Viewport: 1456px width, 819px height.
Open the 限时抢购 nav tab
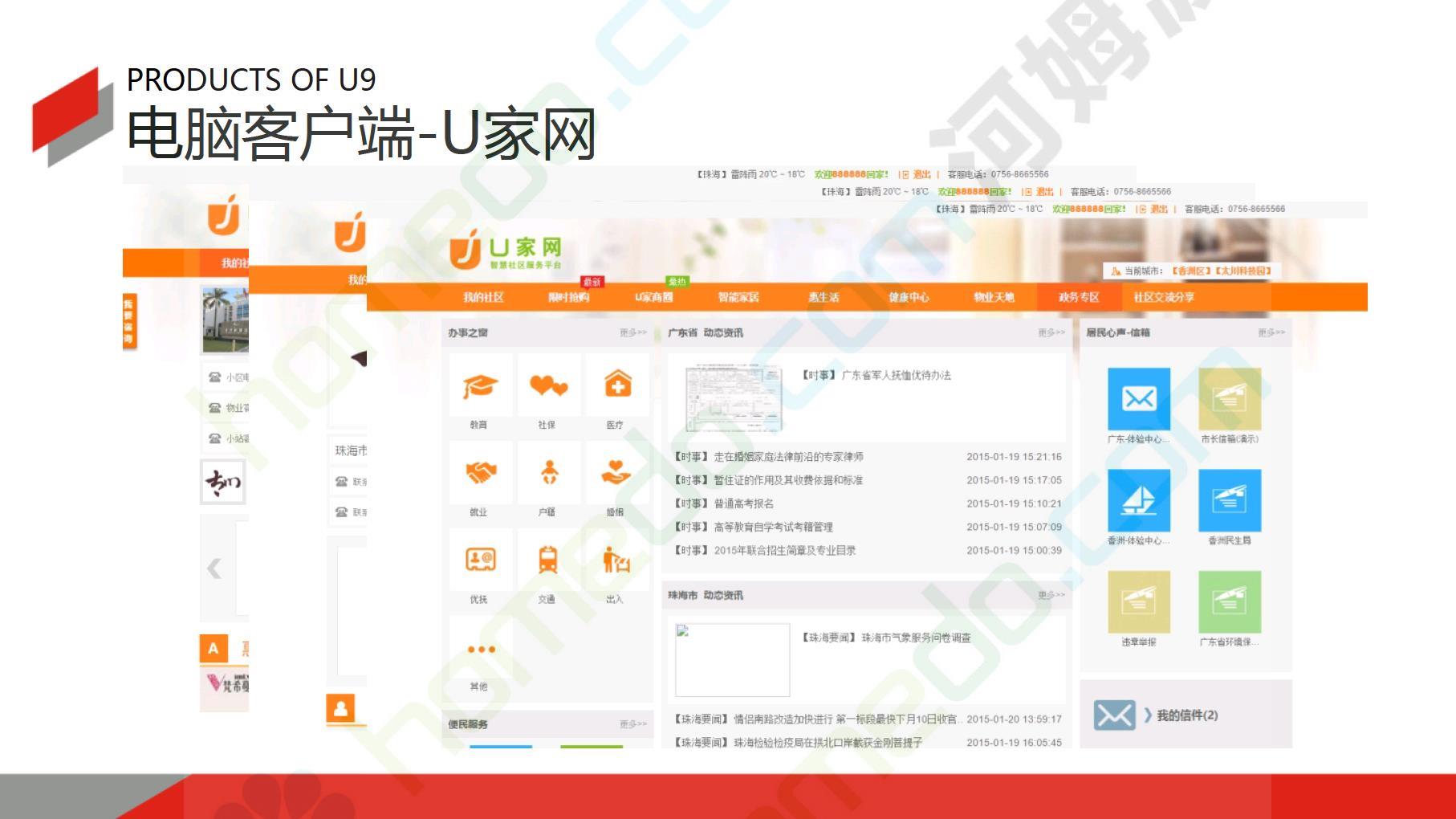[x=568, y=297]
